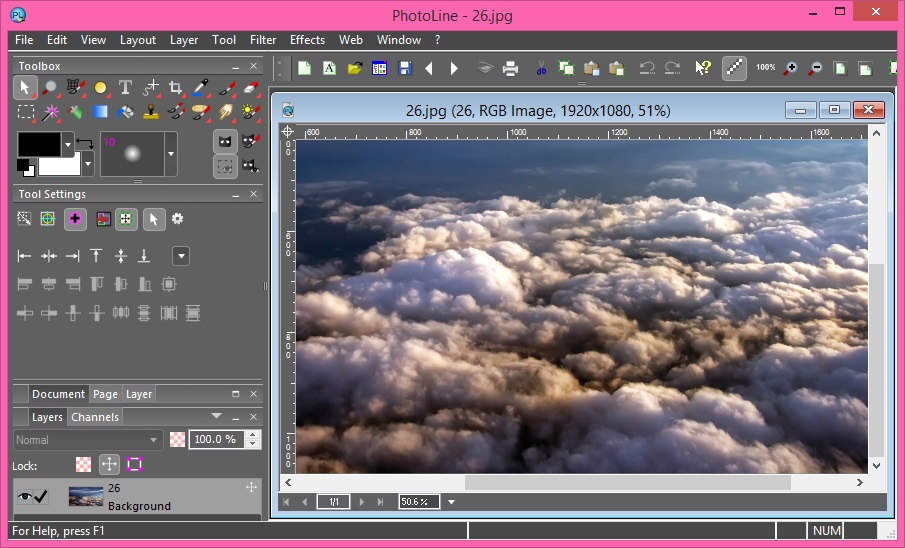Select the Eraser tool
The height and width of the screenshot is (548, 905).
pyautogui.click(x=250, y=88)
